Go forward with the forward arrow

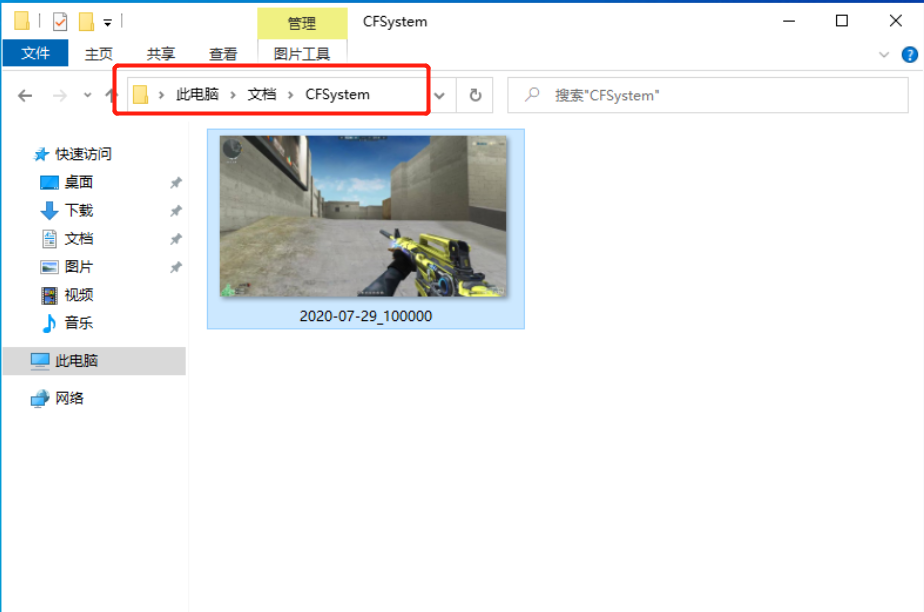point(60,95)
